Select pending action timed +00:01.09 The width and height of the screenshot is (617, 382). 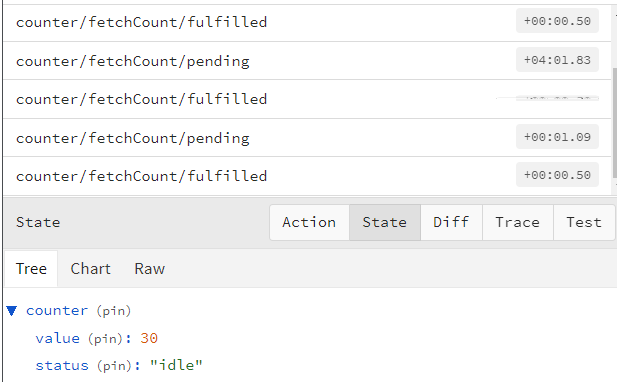click(x=307, y=138)
